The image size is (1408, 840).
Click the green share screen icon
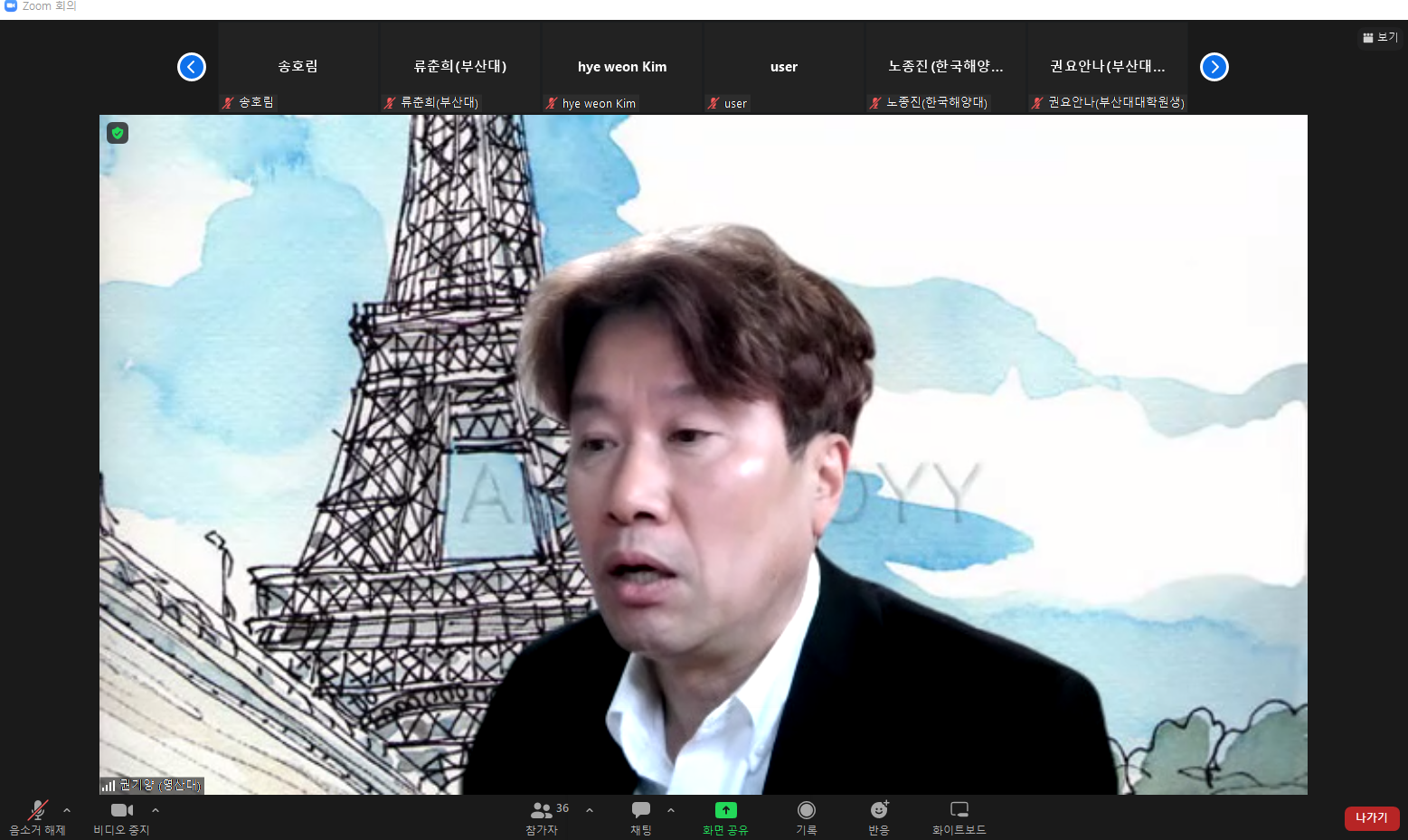725,810
